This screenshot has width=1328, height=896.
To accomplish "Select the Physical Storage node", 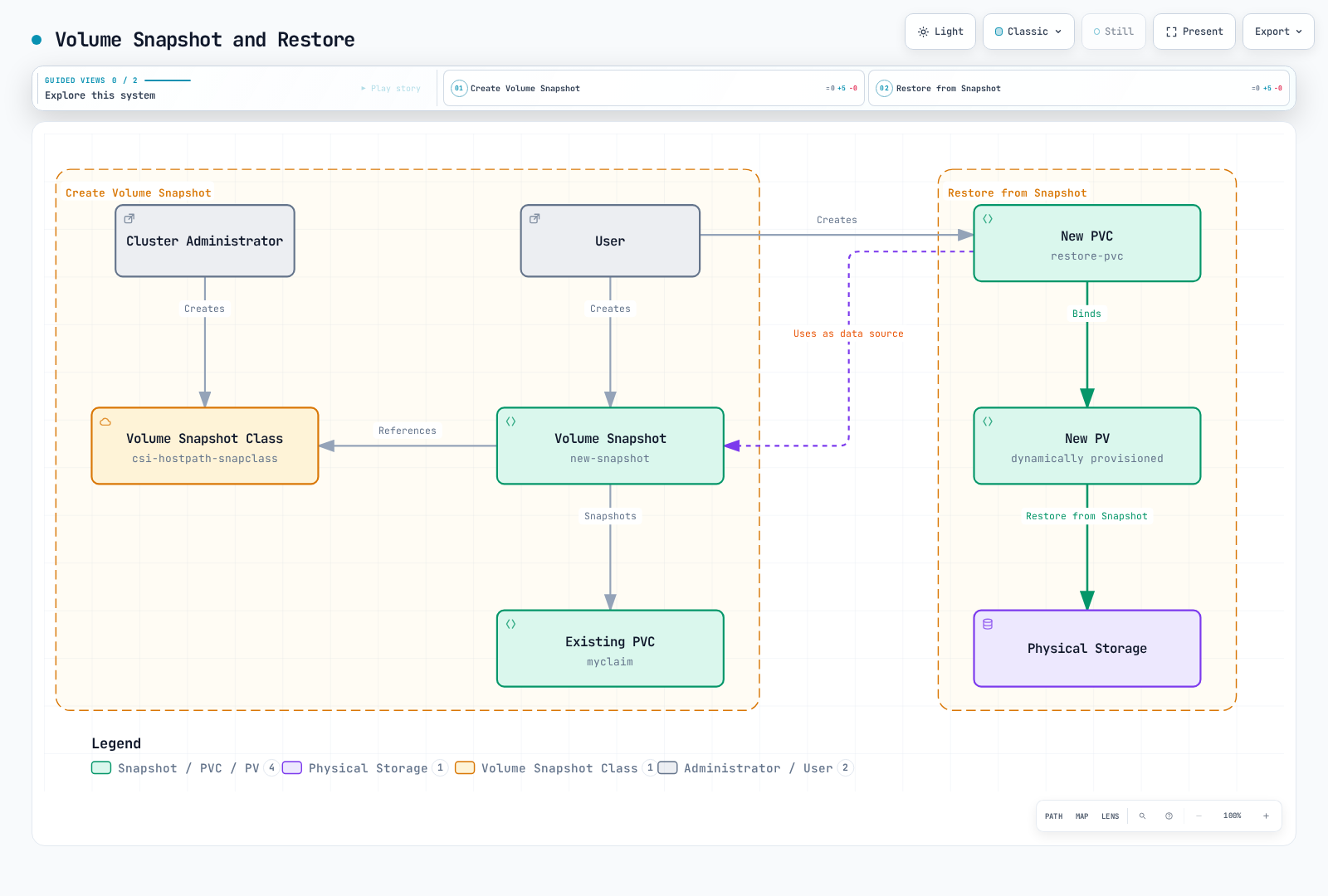I will click(1087, 649).
